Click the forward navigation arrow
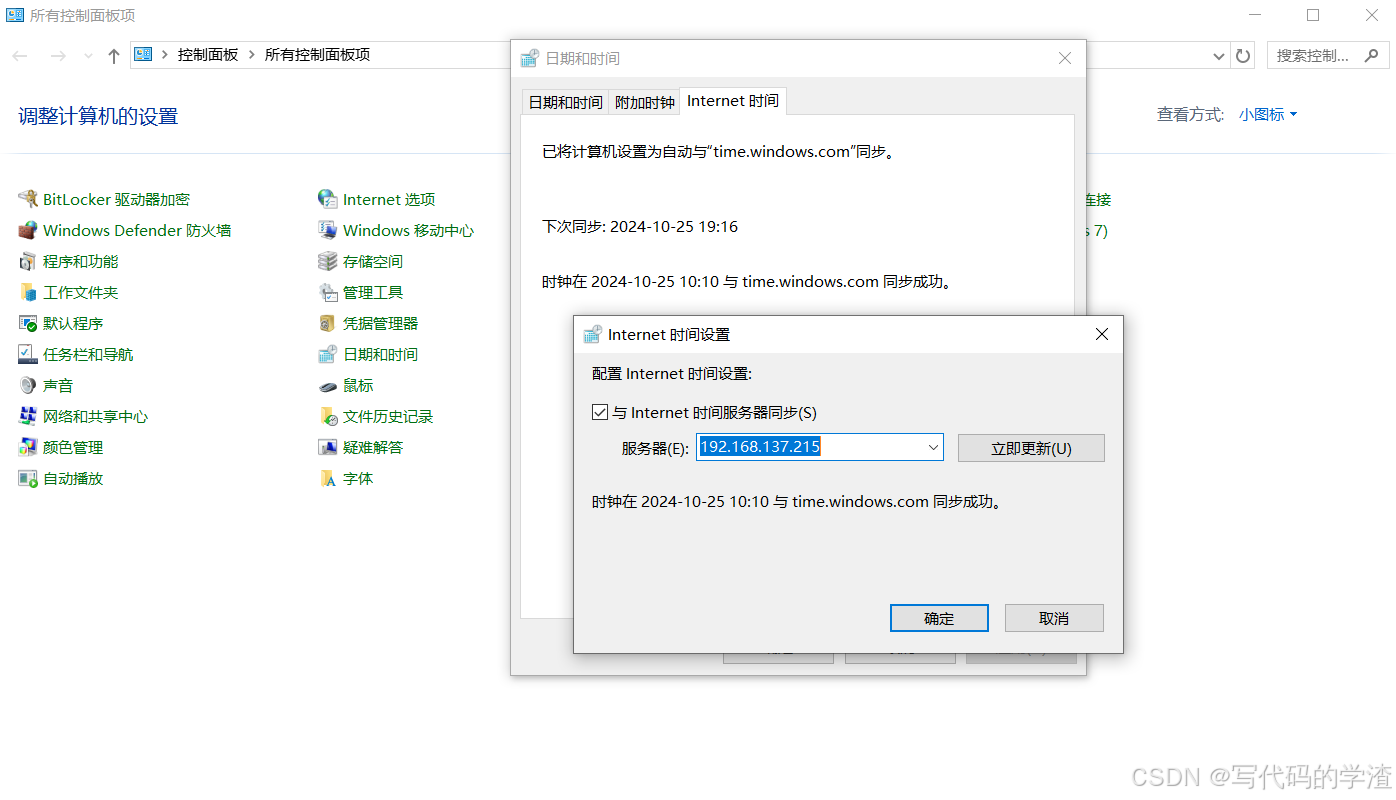 click(x=58, y=56)
